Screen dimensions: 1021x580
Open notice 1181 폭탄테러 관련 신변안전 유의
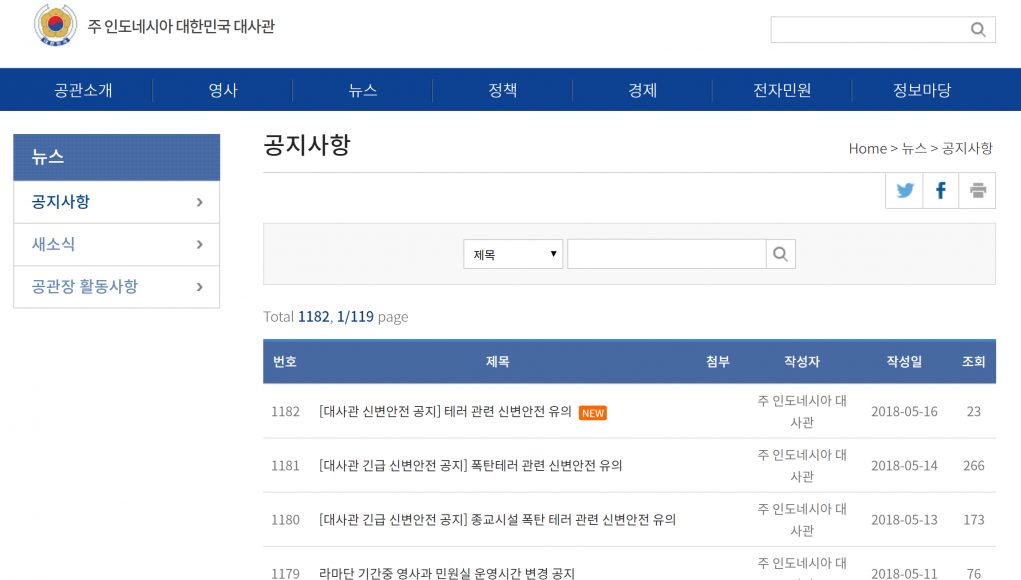pos(470,465)
